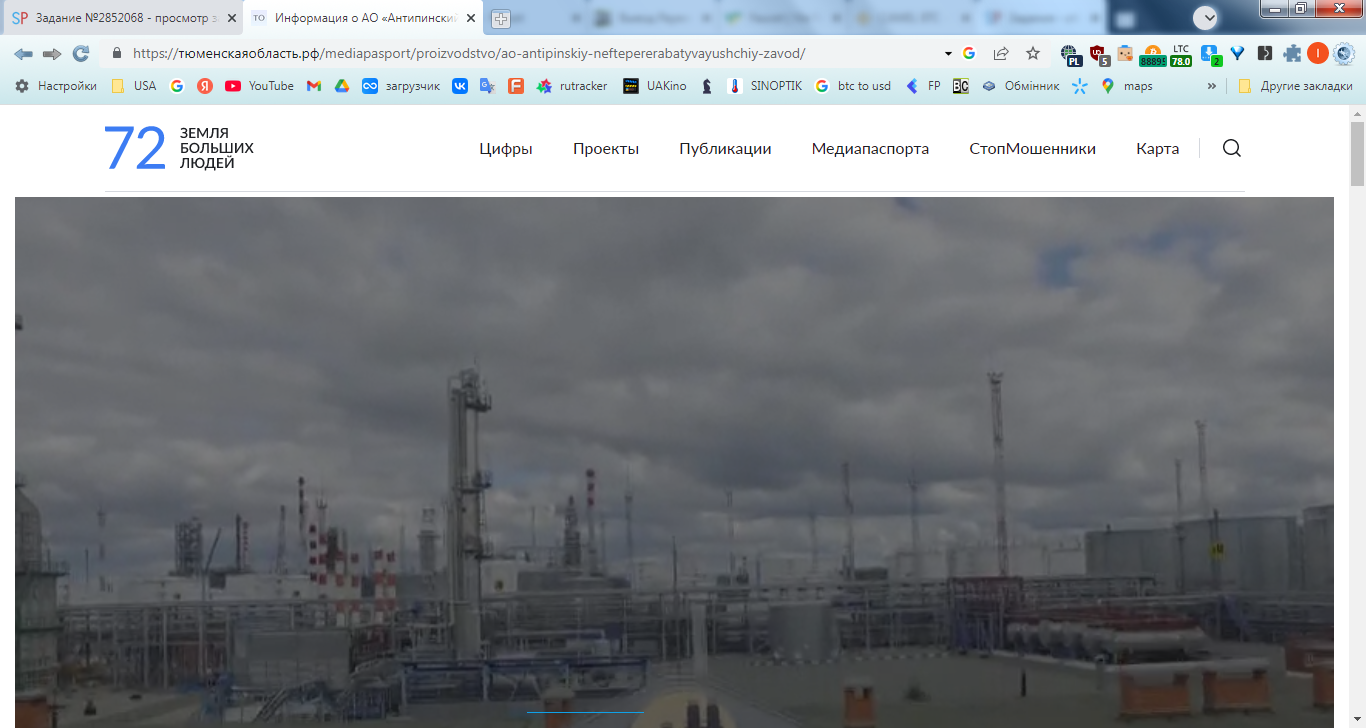The width and height of the screenshot is (1366, 728).
Task: Show hidden bookmarks with the double chevron
Action: pos(1212,86)
